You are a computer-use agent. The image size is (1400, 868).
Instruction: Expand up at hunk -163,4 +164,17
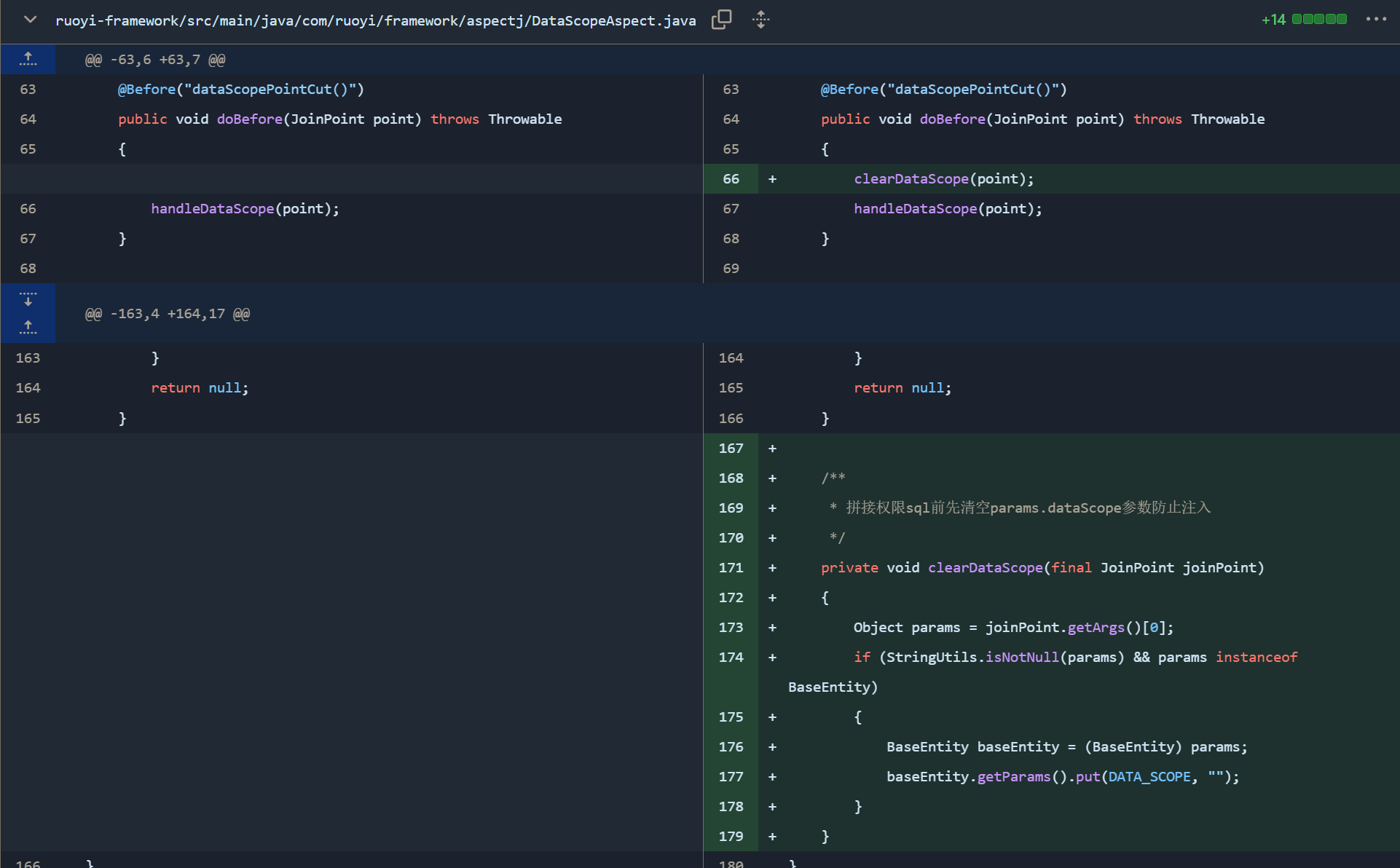28,328
